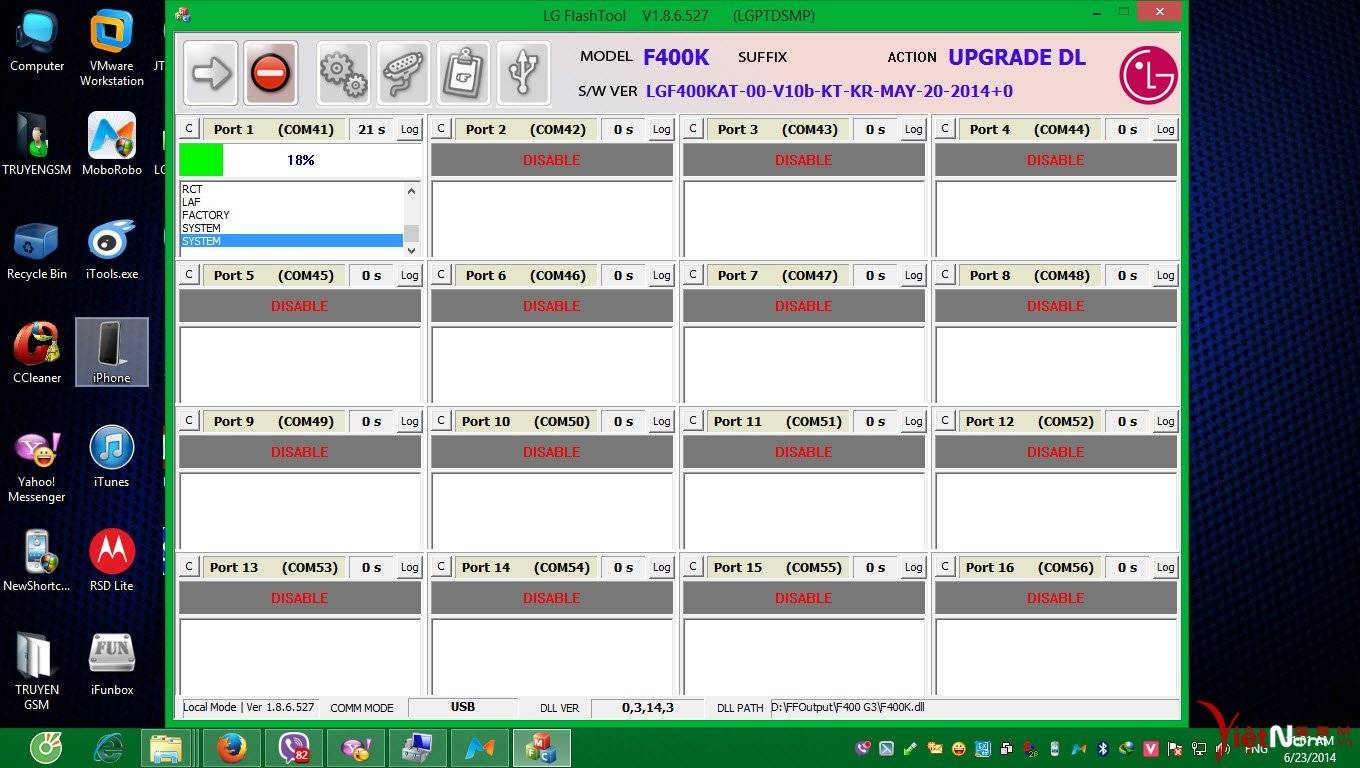Click the Port 3 (COM43) label
The width and height of the screenshot is (1360, 768).
tap(778, 129)
